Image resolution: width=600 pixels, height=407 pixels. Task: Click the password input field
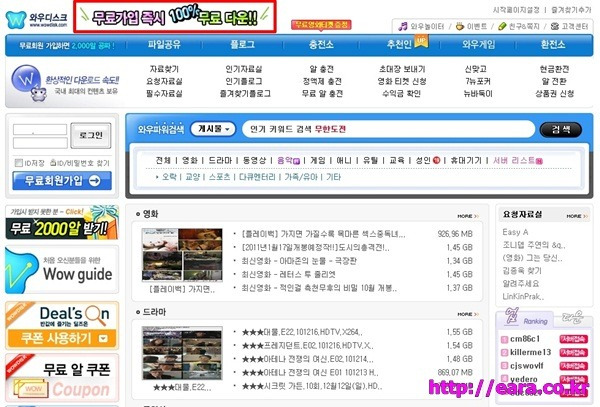[40, 143]
